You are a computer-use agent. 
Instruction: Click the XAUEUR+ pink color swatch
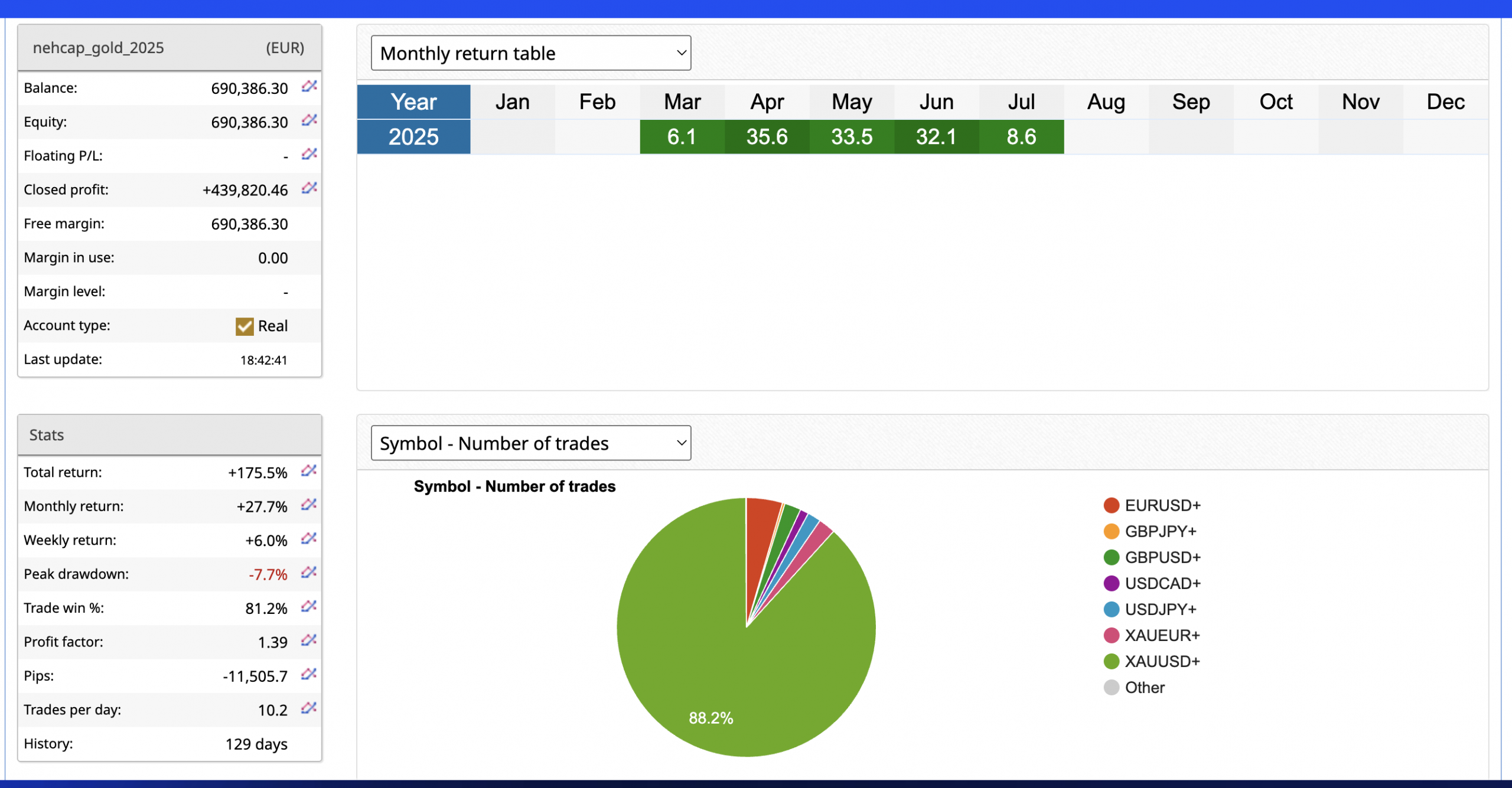pos(1111,636)
